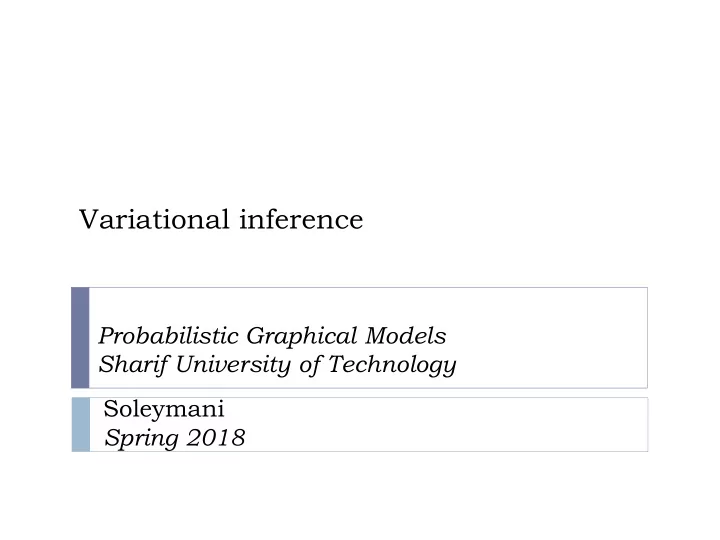Click the word "of" in the university line
The width and height of the screenshot is (720, 540).
(310, 365)
